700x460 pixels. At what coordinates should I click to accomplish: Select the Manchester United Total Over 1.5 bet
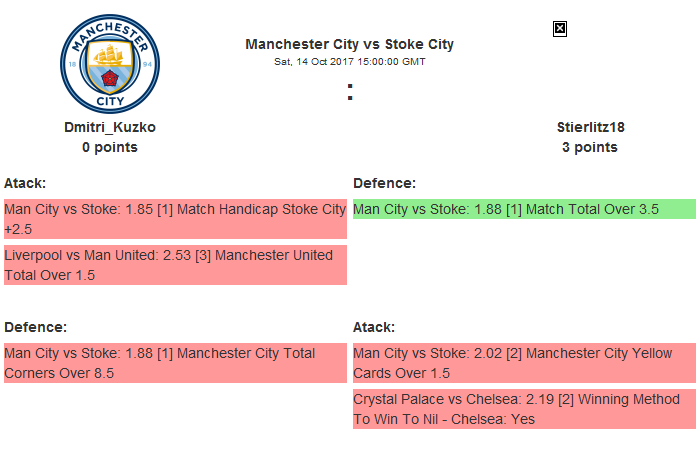[175, 265]
